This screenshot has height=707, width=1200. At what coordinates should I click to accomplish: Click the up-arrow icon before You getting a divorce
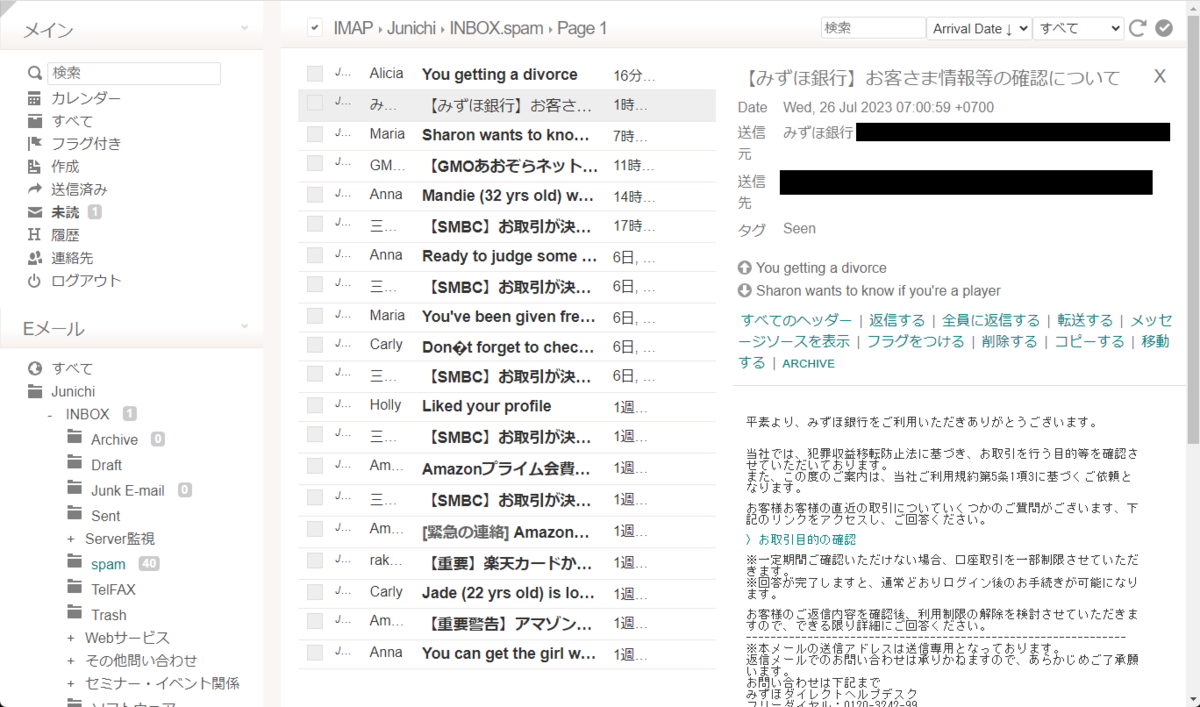pyautogui.click(x=744, y=268)
